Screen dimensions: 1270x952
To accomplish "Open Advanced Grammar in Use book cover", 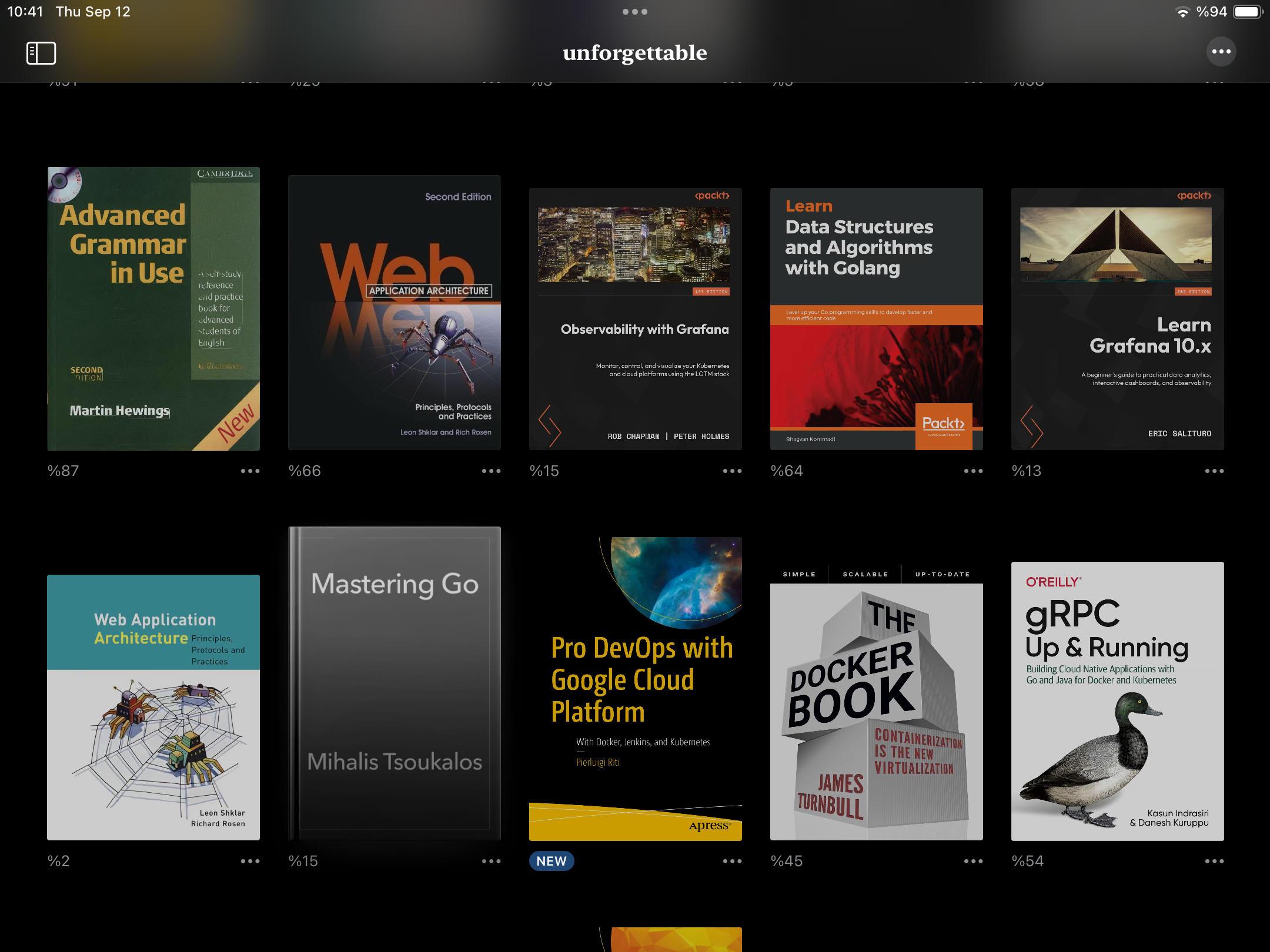I will [153, 309].
